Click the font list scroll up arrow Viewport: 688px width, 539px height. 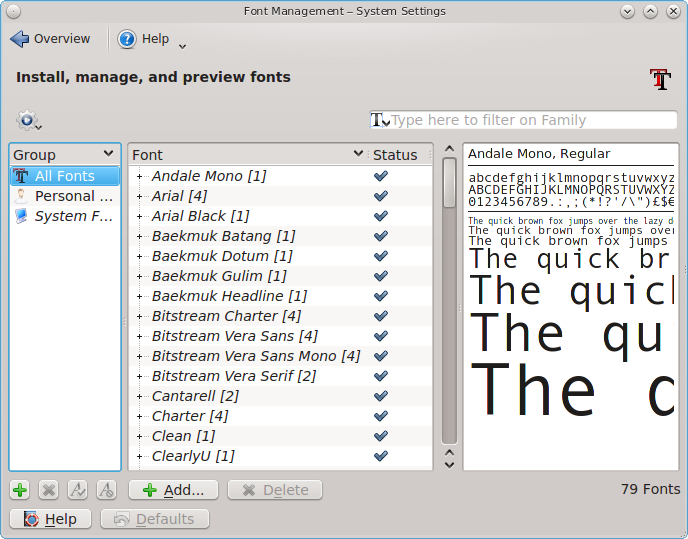coord(449,149)
